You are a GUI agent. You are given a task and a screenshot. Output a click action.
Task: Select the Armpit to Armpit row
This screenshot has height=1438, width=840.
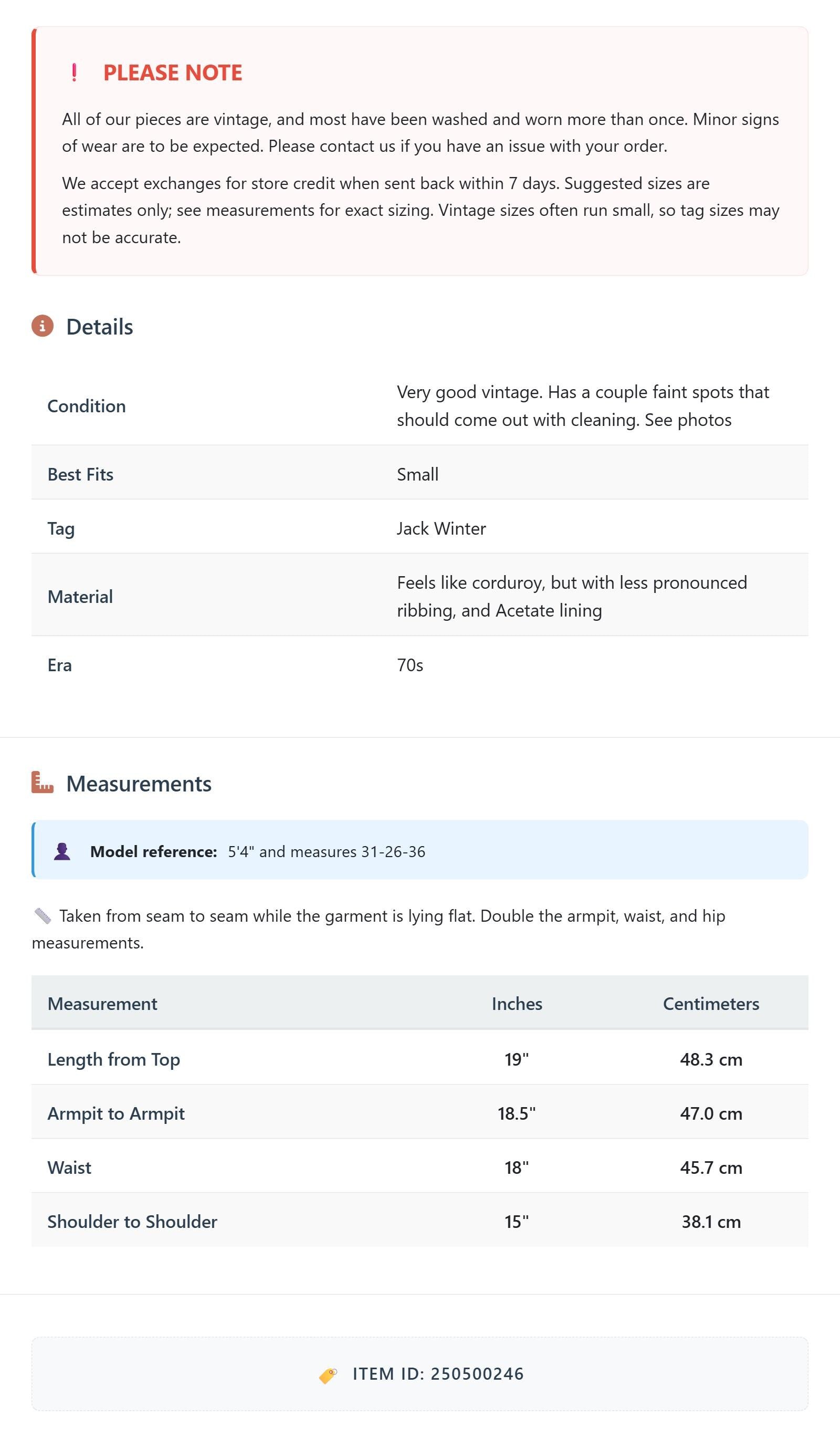[419, 1113]
